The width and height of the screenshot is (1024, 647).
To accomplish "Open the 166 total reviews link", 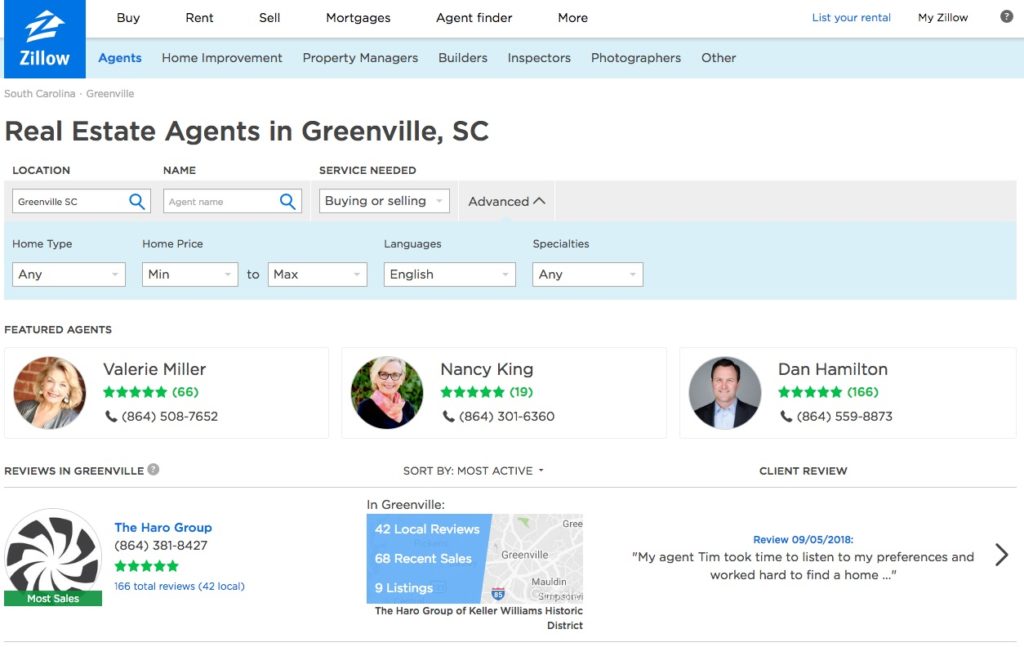I will tap(180, 586).
